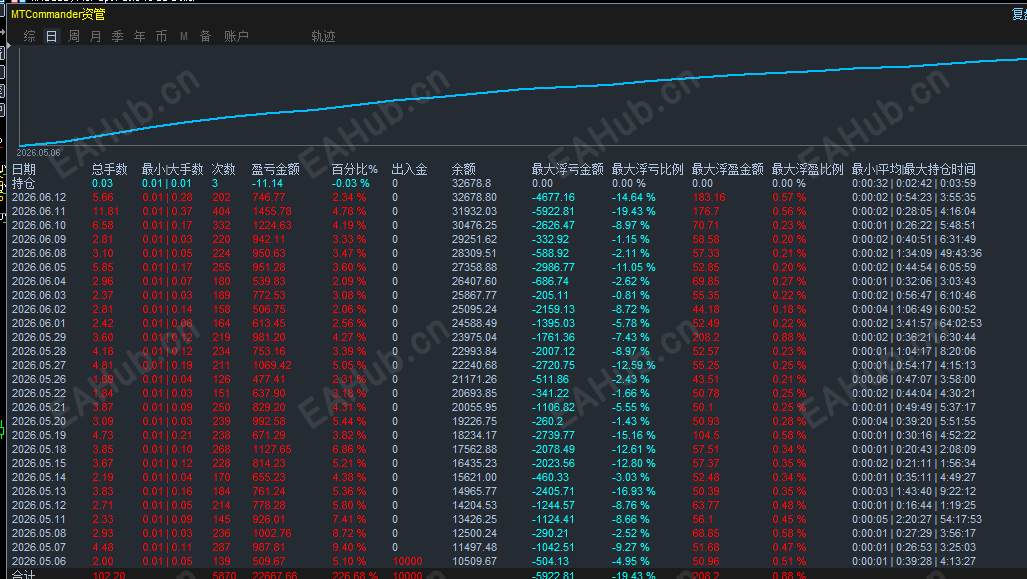The height and width of the screenshot is (579, 1027).
Task: Click holding time 0:00:02 | 3:41:57 | 64:02:53
Action: [x=917, y=324]
